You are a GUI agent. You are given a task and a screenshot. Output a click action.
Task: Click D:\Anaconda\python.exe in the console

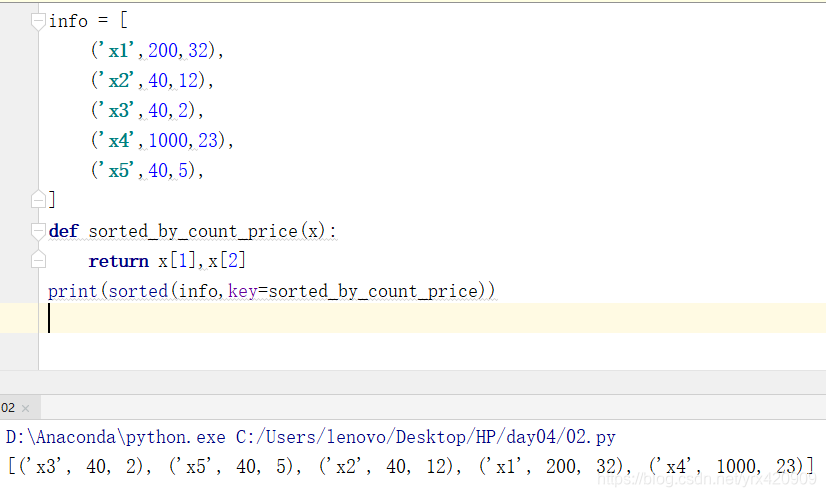[x=115, y=437]
